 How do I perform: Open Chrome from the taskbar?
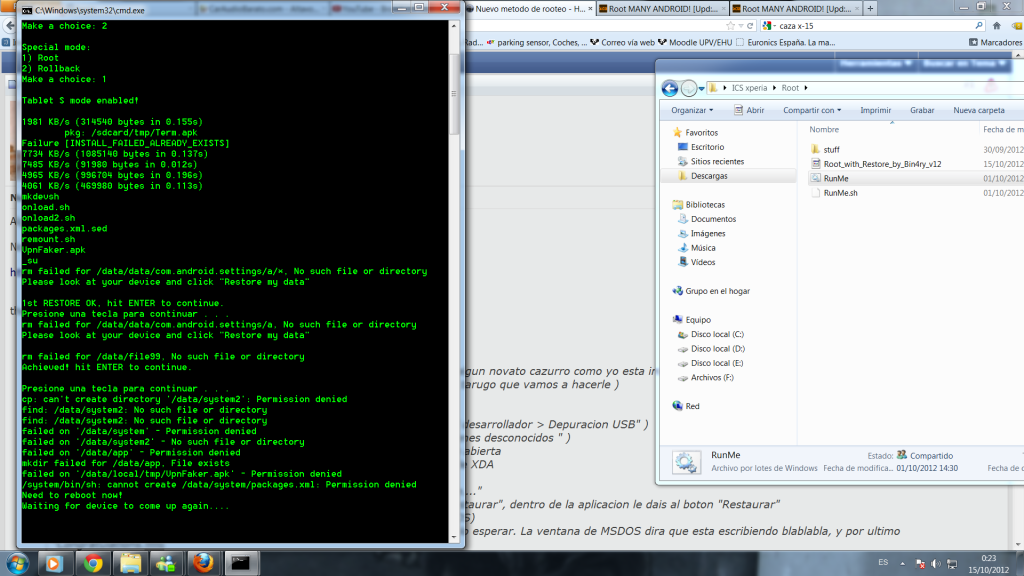(x=92, y=562)
